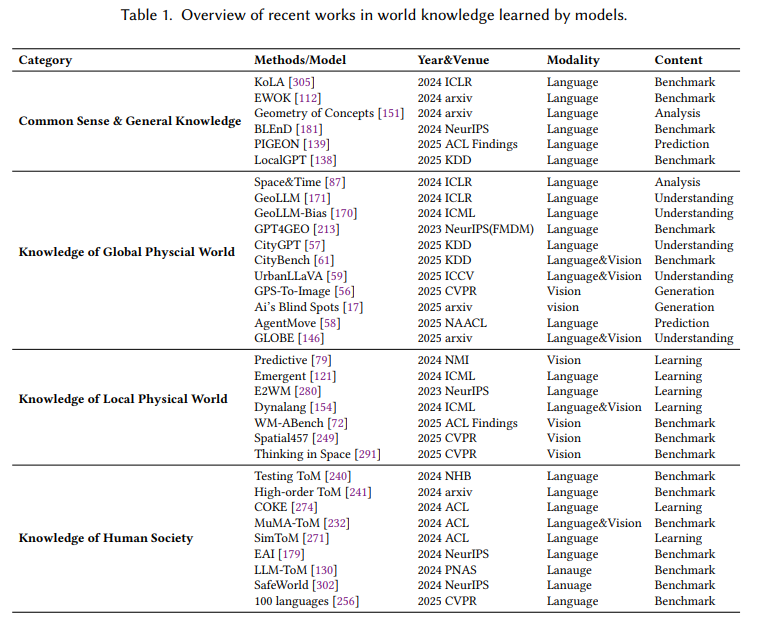Click 'Knowledge of Human Society' category cell
The width and height of the screenshot is (769, 620).
pyautogui.click(x=106, y=538)
